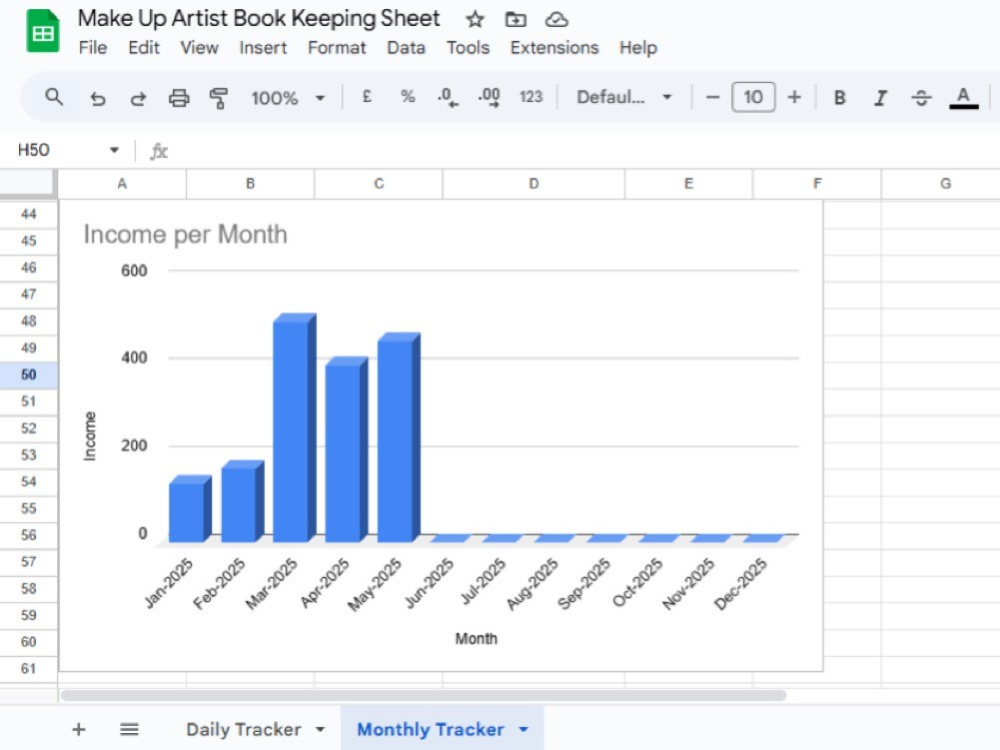
Task: Click the Income per Month chart title
Action: [186, 235]
